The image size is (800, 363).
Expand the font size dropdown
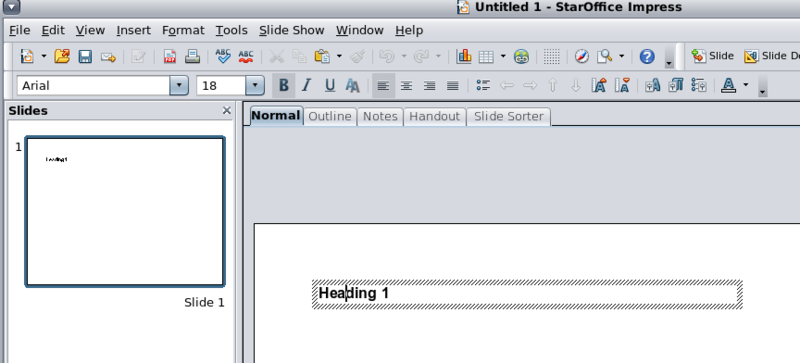(x=255, y=85)
